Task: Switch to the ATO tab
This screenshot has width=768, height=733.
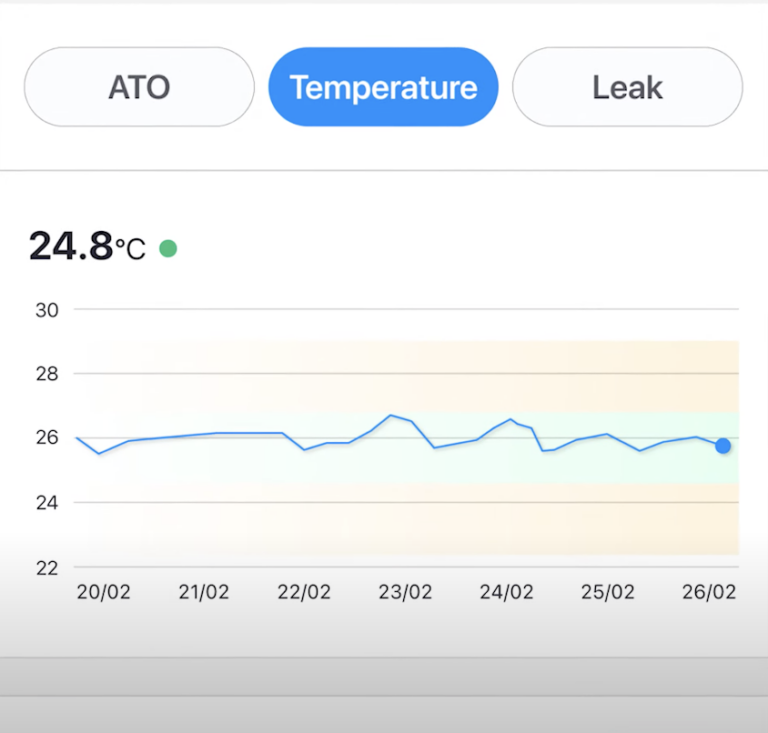Action: [x=139, y=87]
